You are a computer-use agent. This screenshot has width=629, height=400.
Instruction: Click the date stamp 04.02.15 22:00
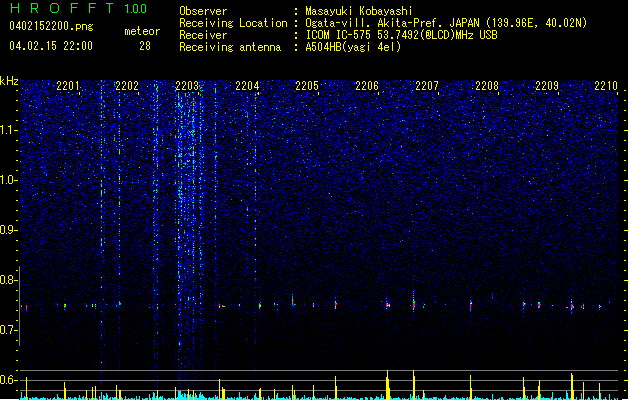click(51, 46)
